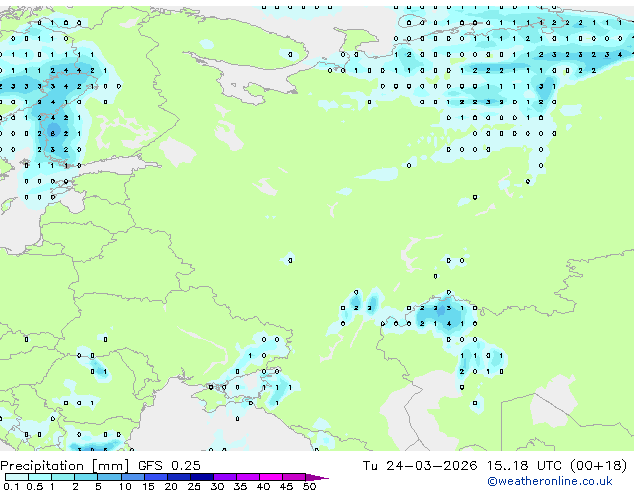
Task: Click the over-50 mm arrow at legend end
Action: pos(317,478)
